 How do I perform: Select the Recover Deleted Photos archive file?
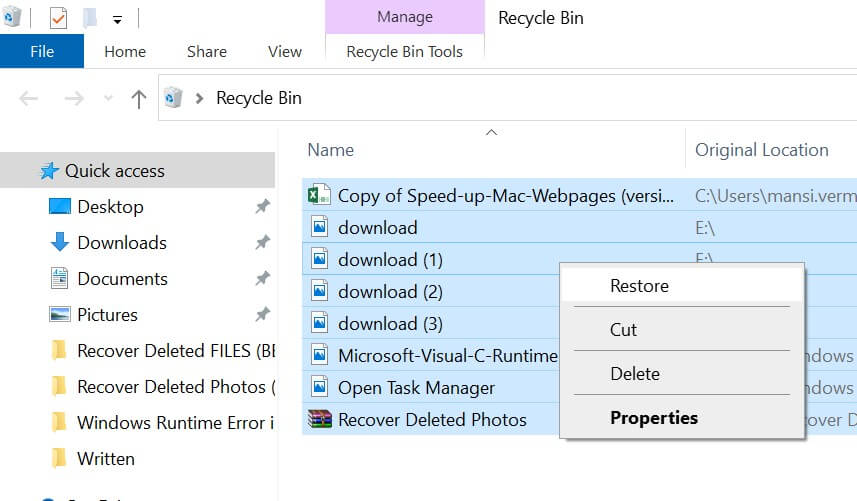click(x=432, y=420)
